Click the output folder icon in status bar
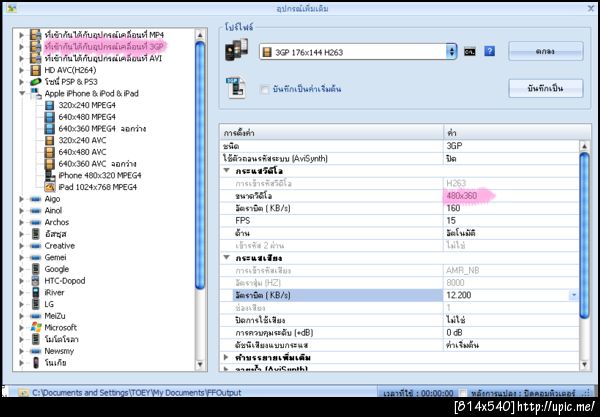This screenshot has width=600, height=417. pyautogui.click(x=23, y=393)
